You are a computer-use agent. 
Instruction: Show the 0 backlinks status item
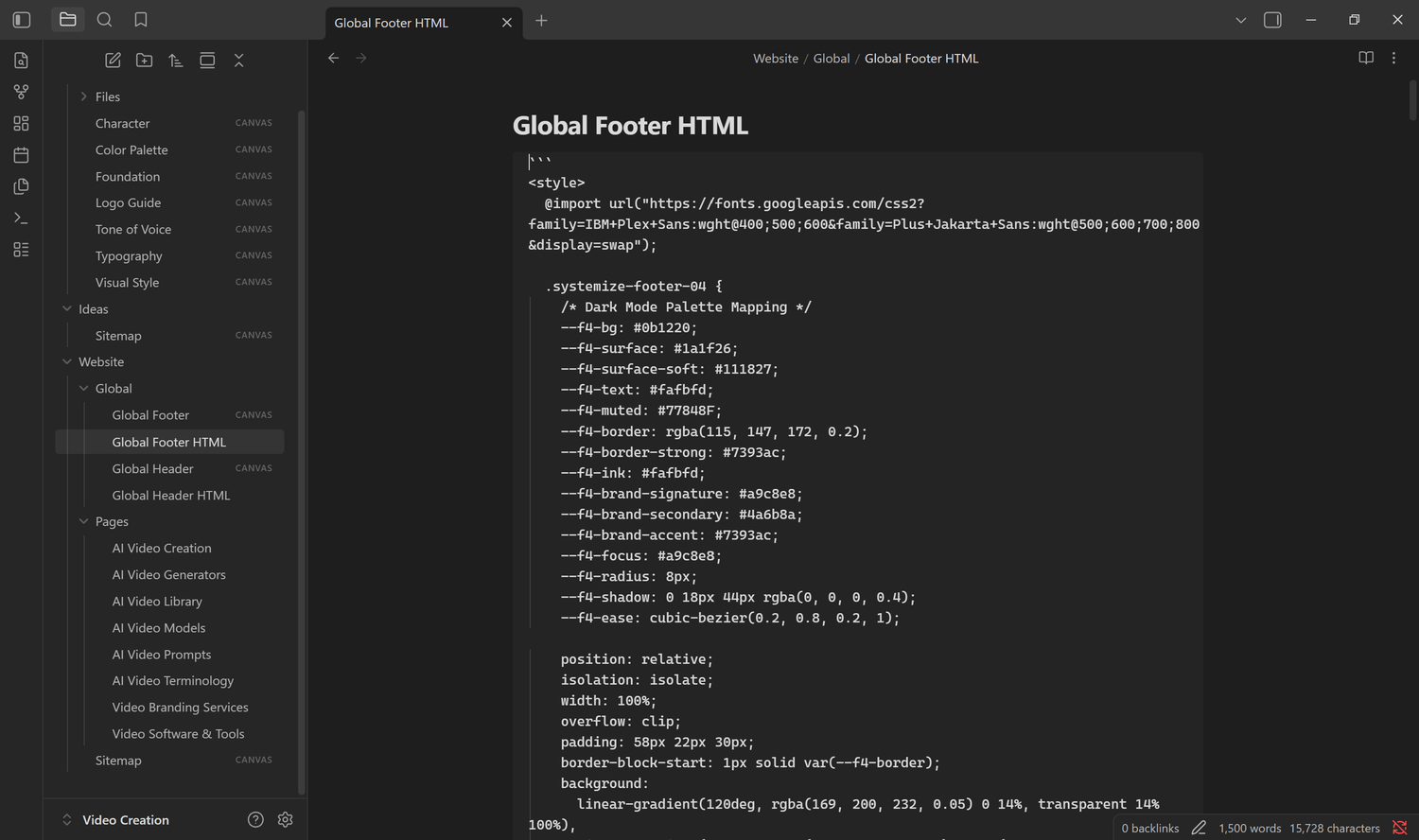(x=1150, y=828)
